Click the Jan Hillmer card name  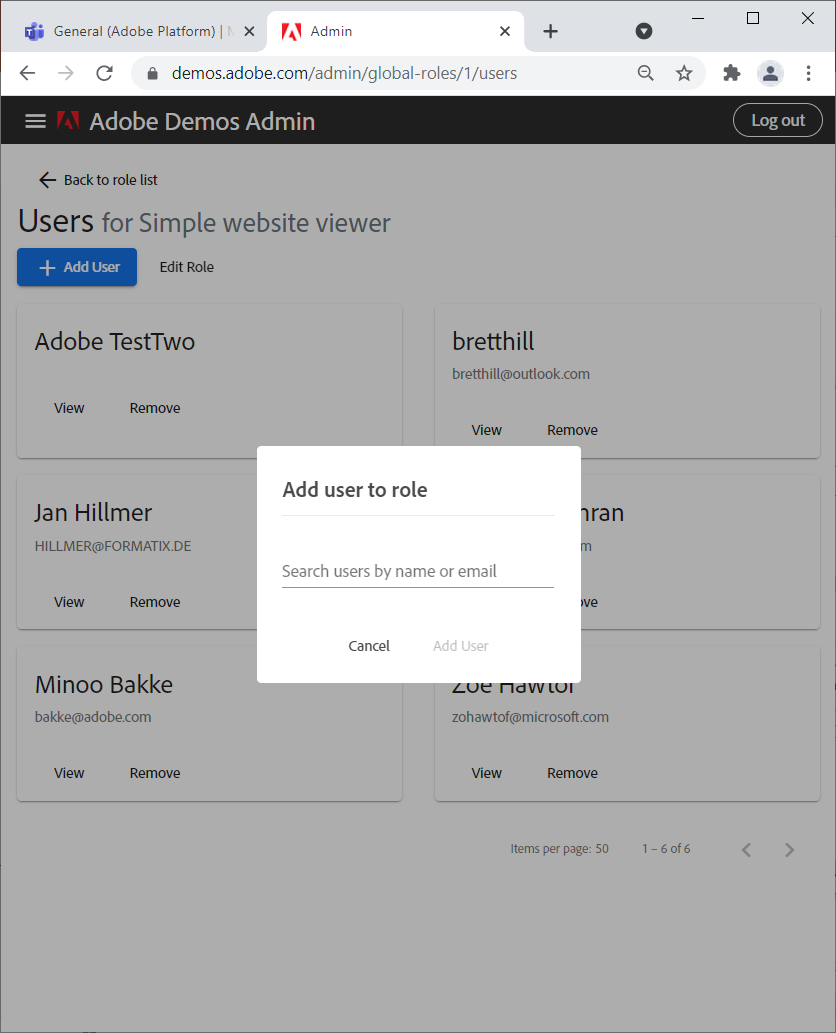tap(93, 513)
